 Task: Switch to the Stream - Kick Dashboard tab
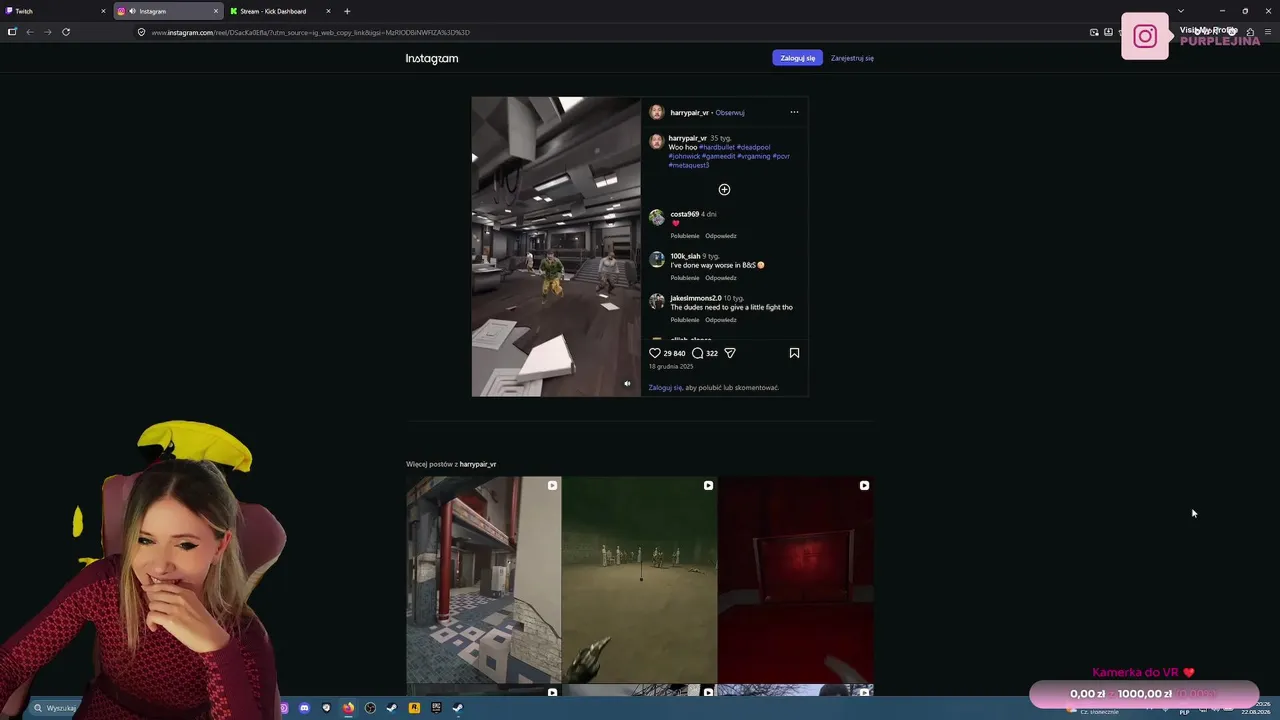(x=281, y=11)
